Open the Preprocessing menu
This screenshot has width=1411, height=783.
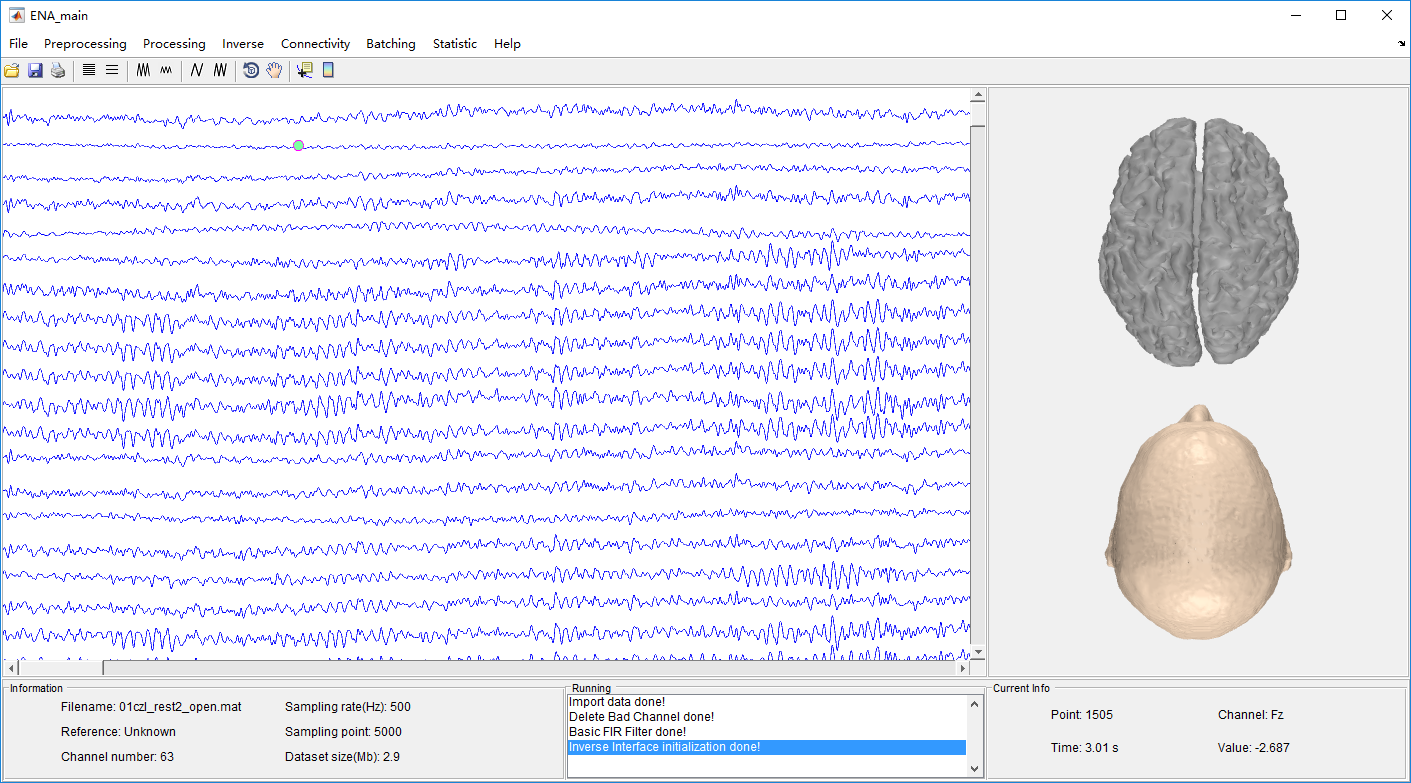tap(85, 44)
